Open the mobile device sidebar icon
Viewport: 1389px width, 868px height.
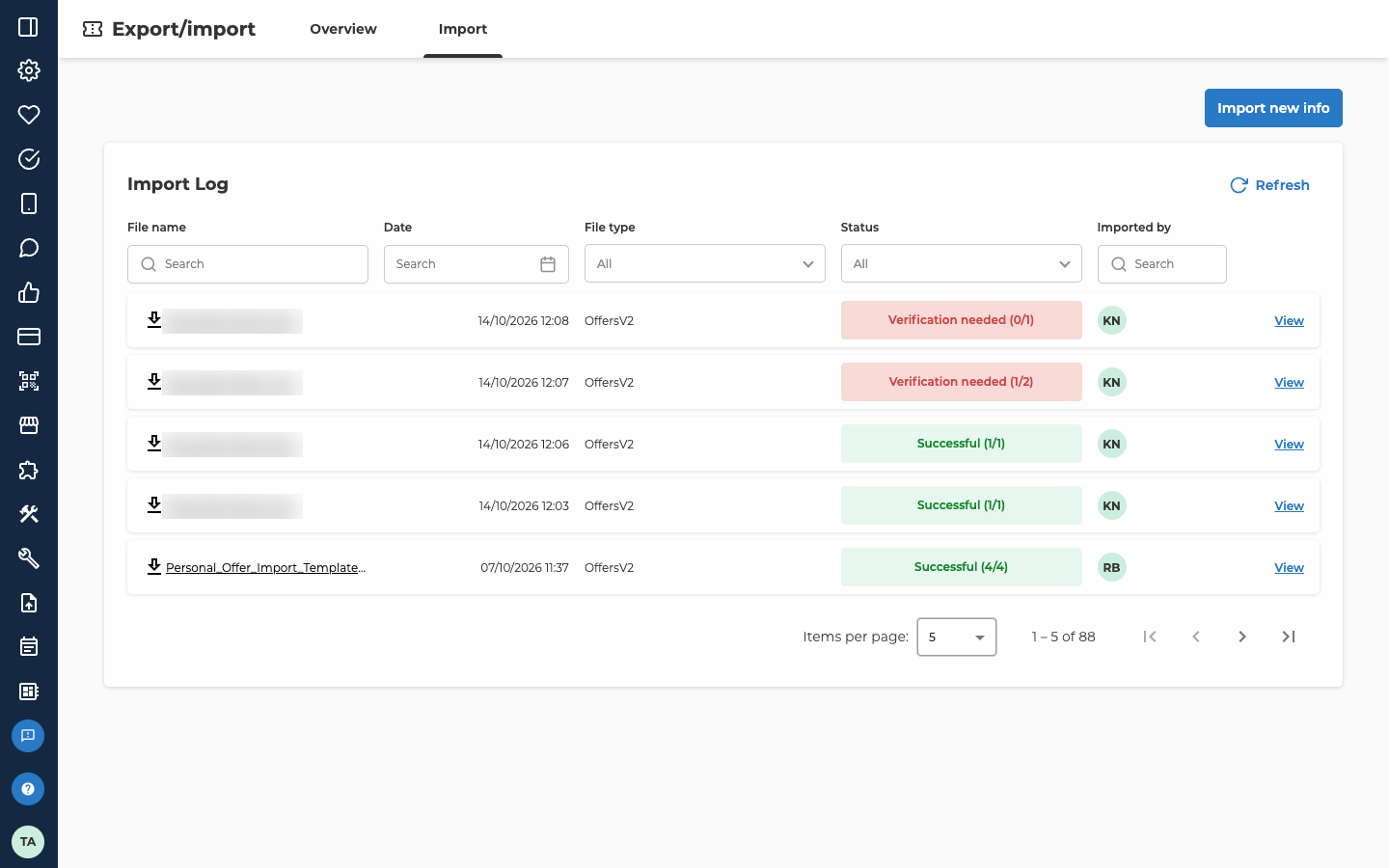click(28, 203)
